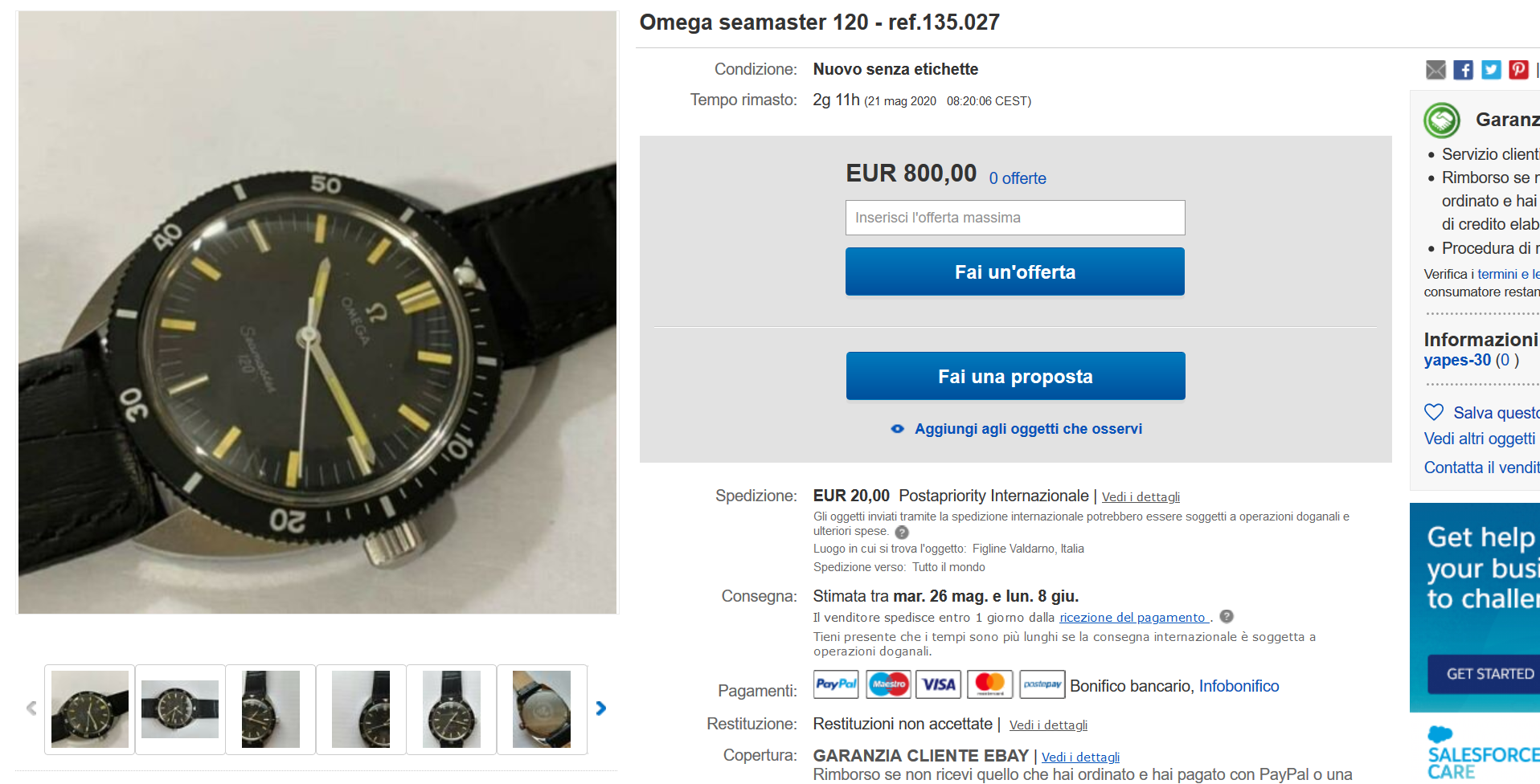The width and height of the screenshot is (1540, 784).
Task: Click the handling time help question mark
Action: pos(1227,616)
